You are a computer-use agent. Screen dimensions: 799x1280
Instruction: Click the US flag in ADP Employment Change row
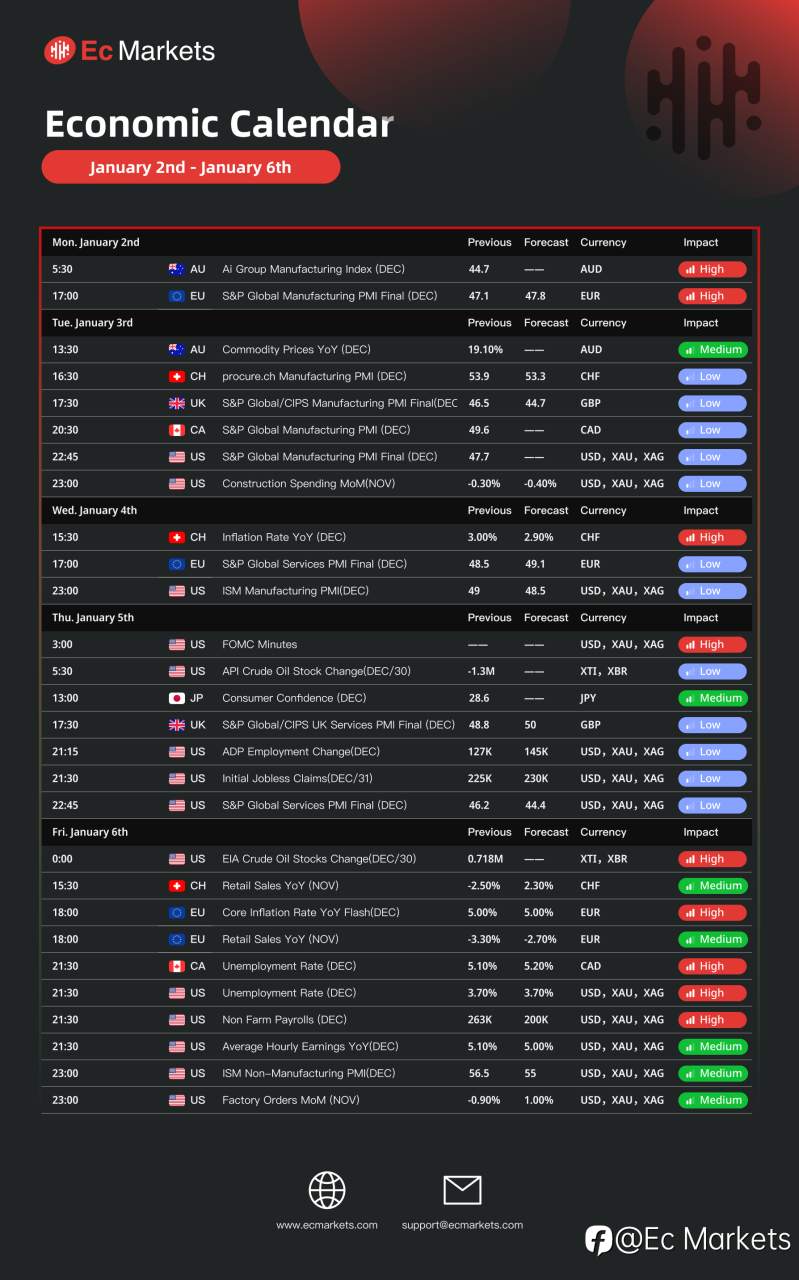click(x=177, y=751)
